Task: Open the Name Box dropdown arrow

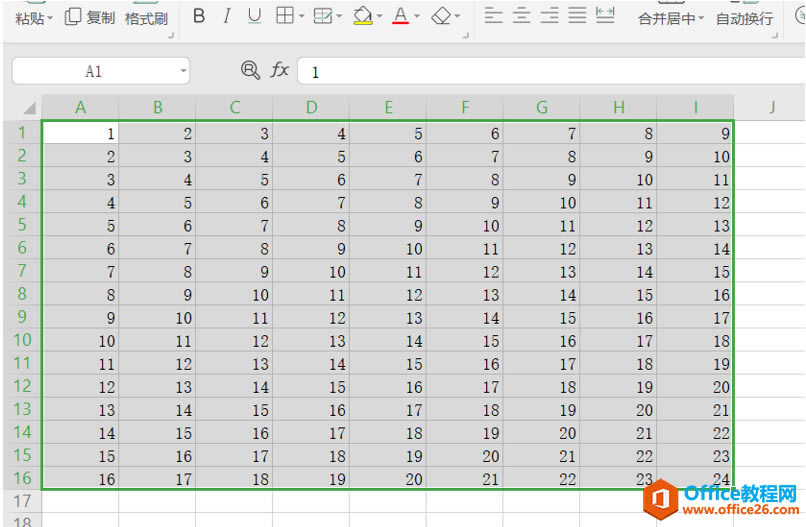Action: (183, 71)
